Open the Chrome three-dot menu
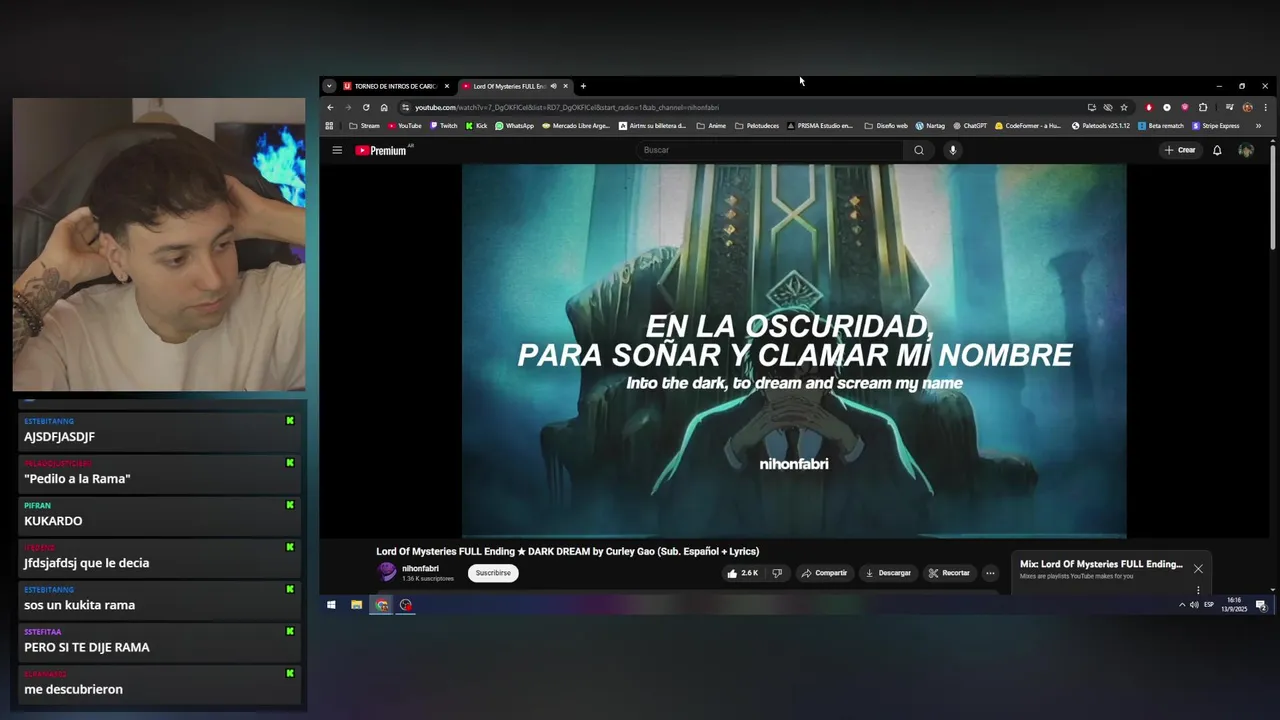 (x=1265, y=107)
